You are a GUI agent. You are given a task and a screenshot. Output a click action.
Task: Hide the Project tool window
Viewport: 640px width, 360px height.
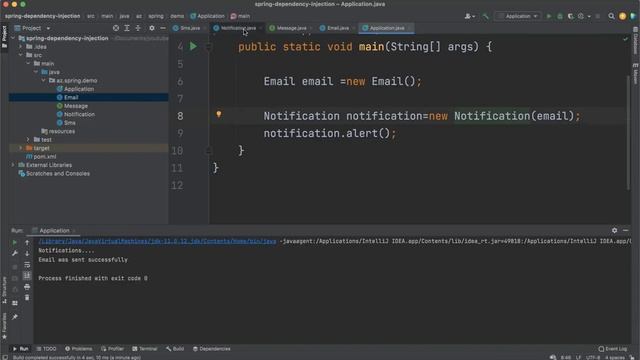point(163,28)
